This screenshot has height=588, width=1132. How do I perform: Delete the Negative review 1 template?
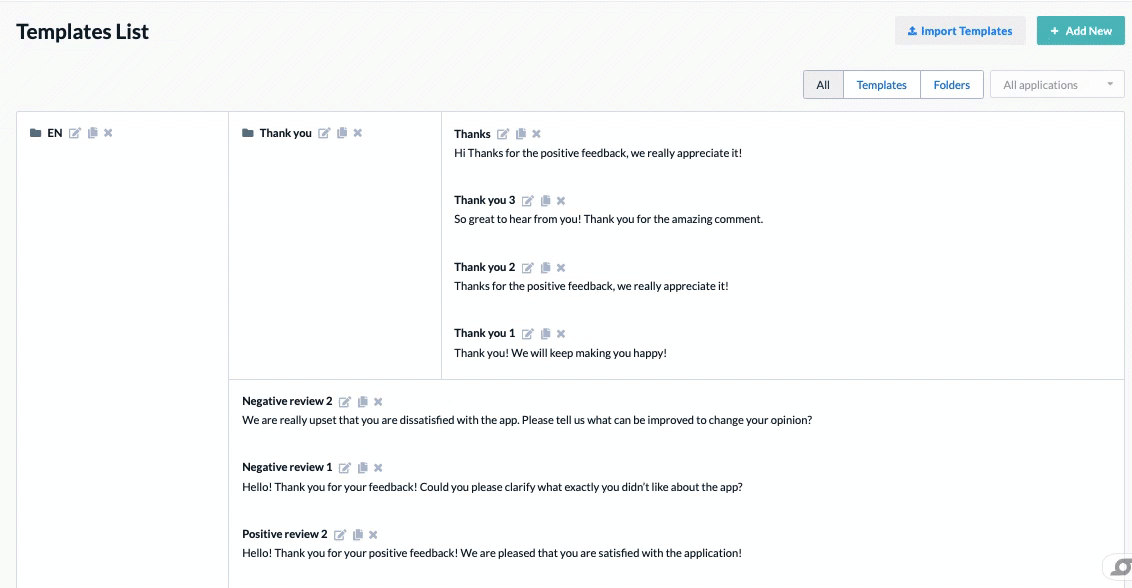pyautogui.click(x=379, y=468)
